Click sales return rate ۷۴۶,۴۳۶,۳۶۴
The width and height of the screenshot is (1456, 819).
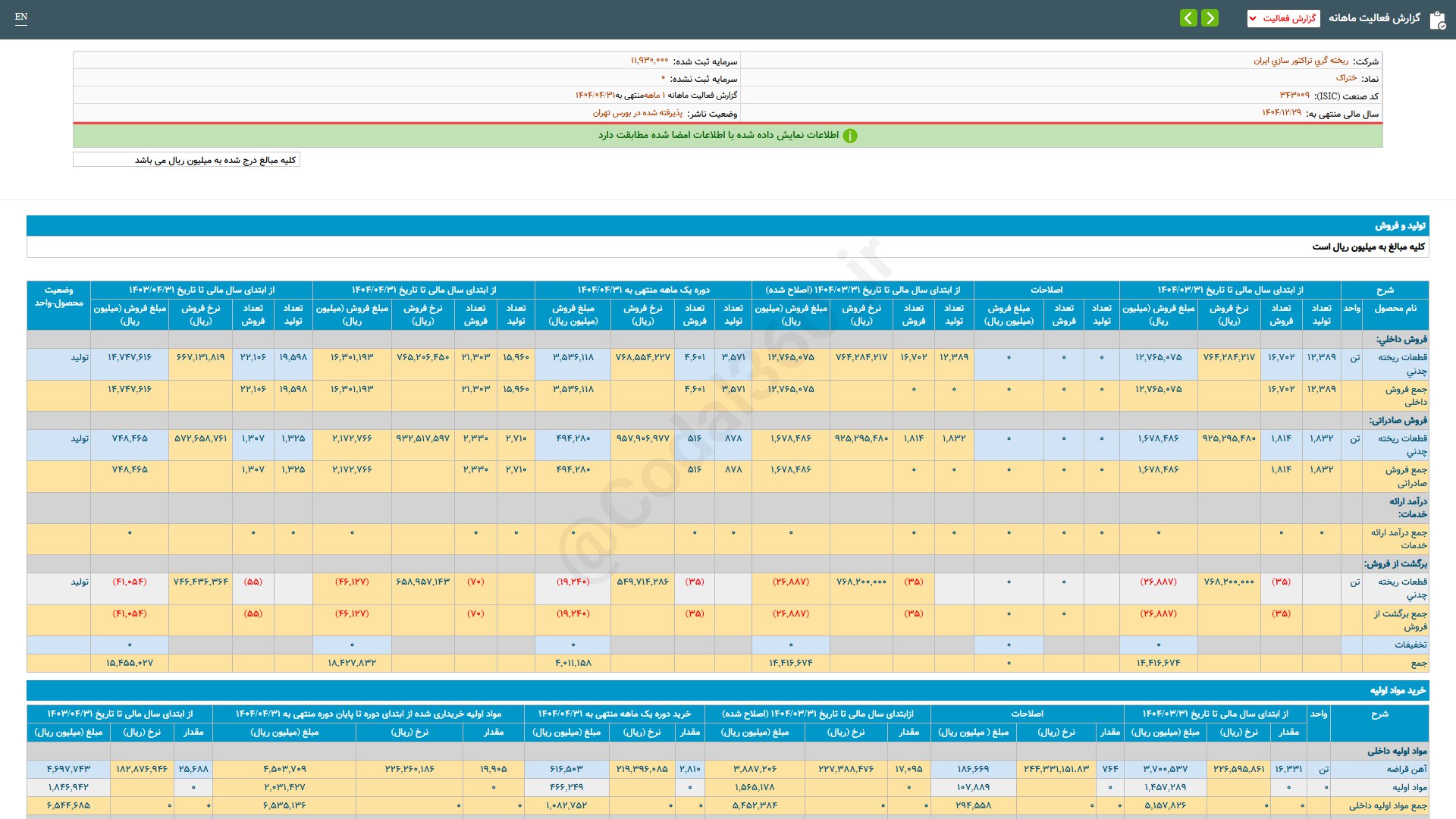[x=200, y=582]
